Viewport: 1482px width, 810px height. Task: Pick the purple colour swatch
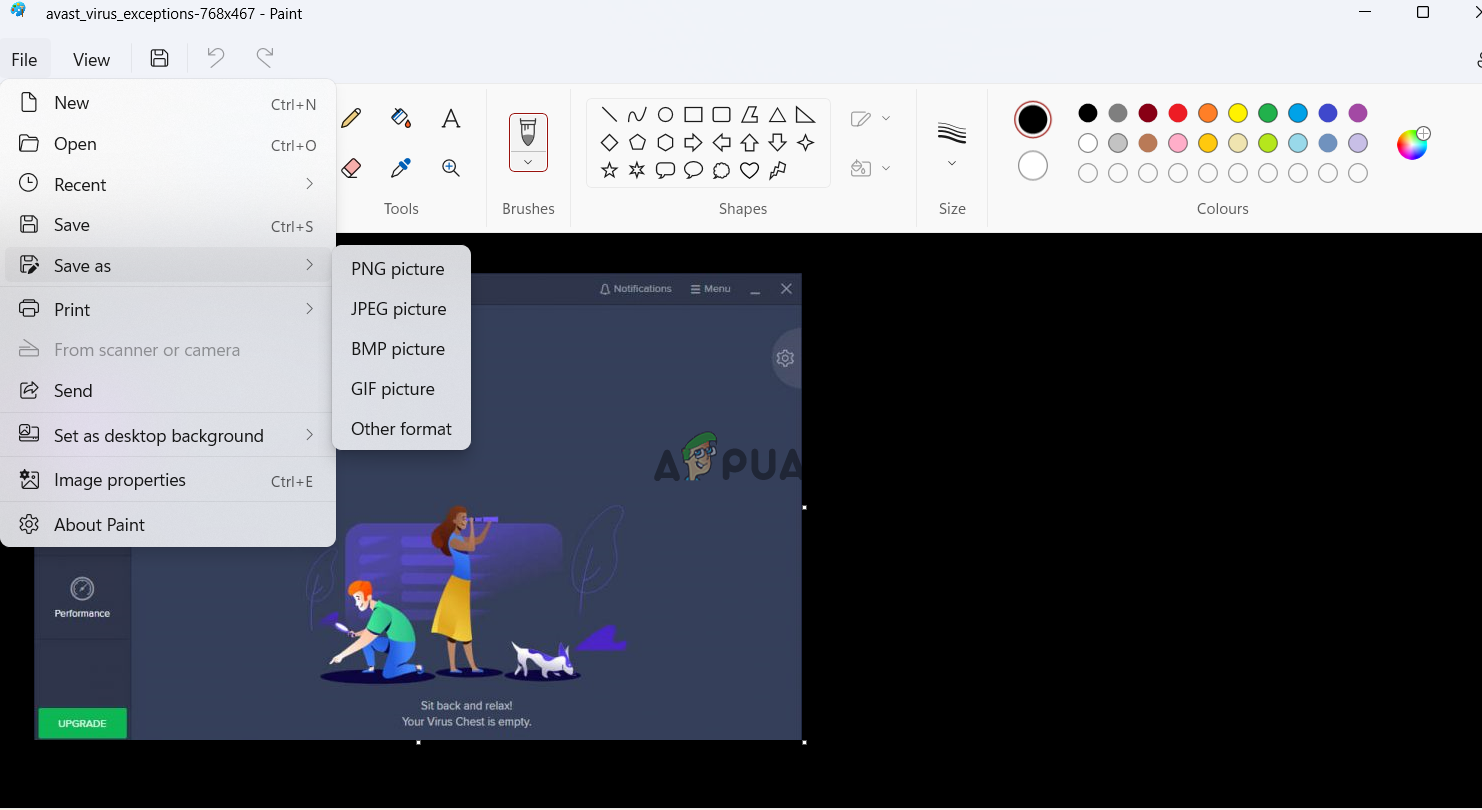coord(1358,113)
